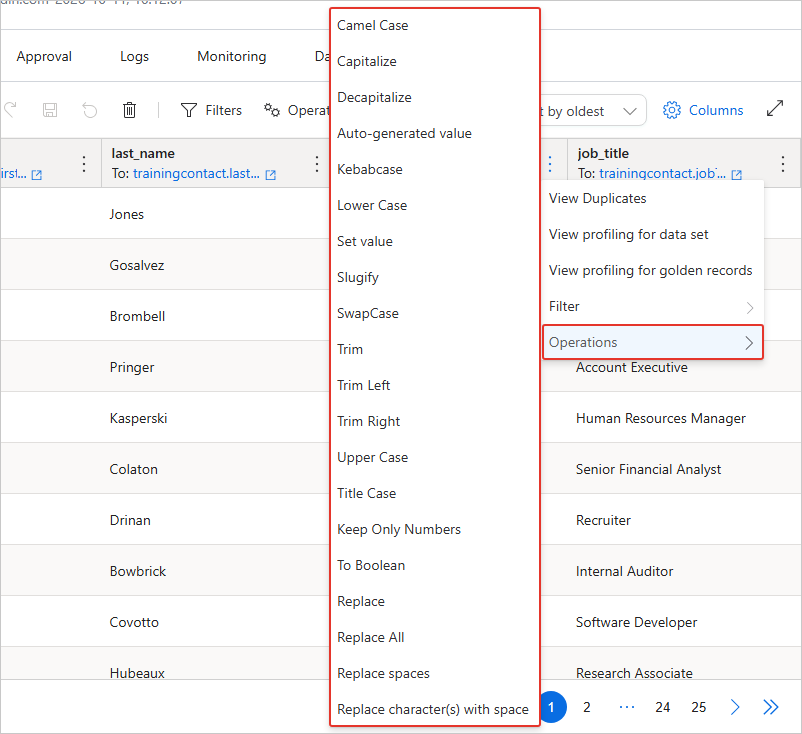Choose Auto-generated value operation
Image resolution: width=802 pixels, height=734 pixels.
coord(435,134)
